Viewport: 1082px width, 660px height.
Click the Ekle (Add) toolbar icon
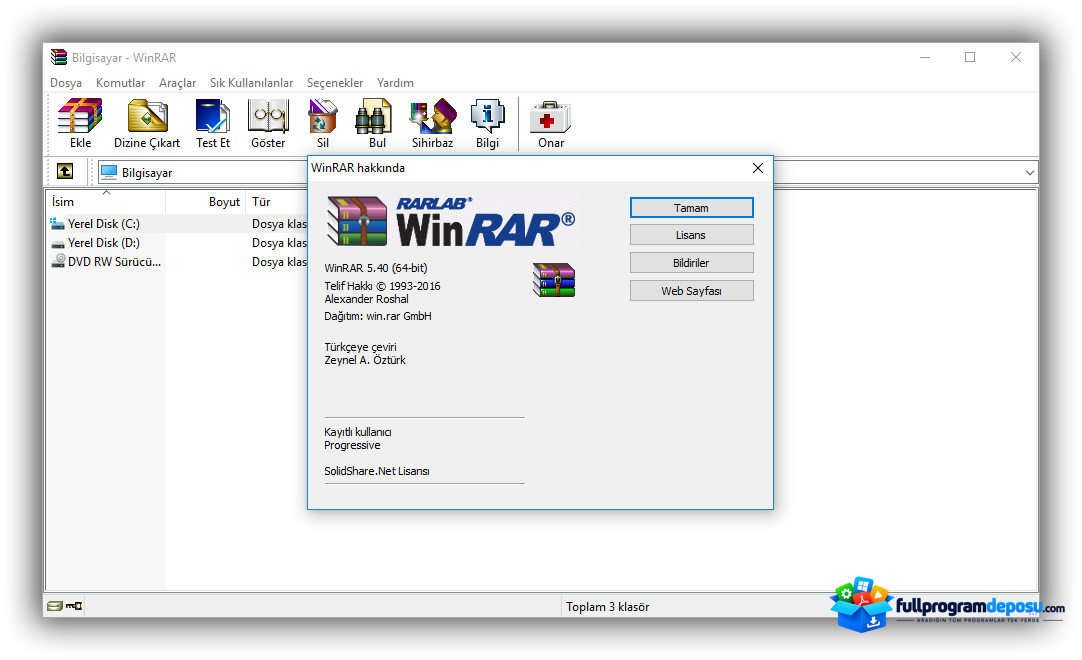(80, 116)
